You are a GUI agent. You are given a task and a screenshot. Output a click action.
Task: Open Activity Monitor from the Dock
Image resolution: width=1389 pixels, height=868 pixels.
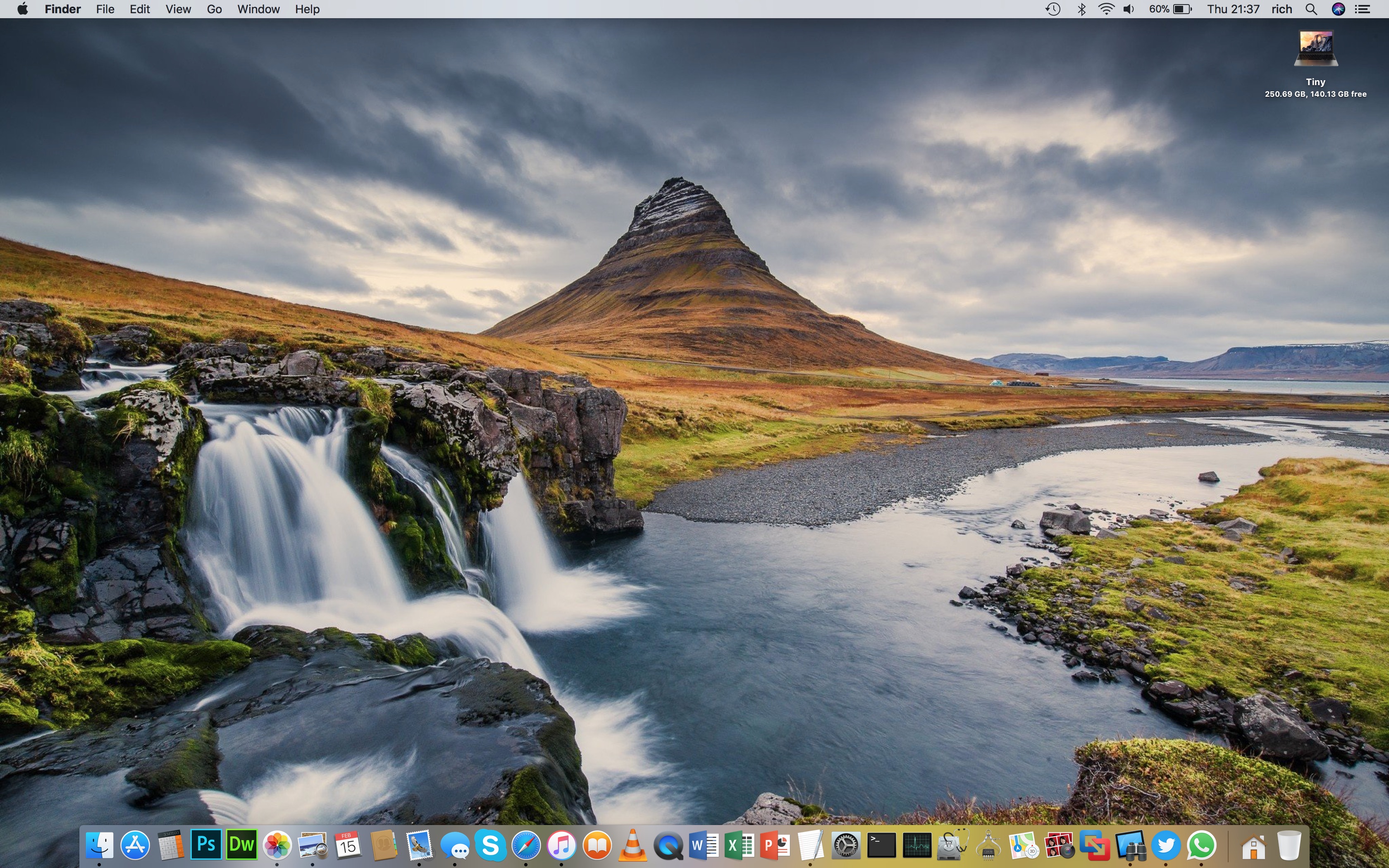[x=916, y=845]
